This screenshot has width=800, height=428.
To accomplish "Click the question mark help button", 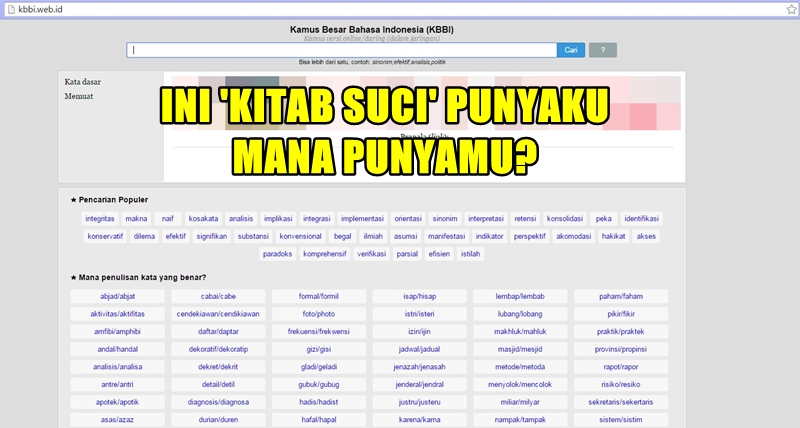I will click(603, 49).
